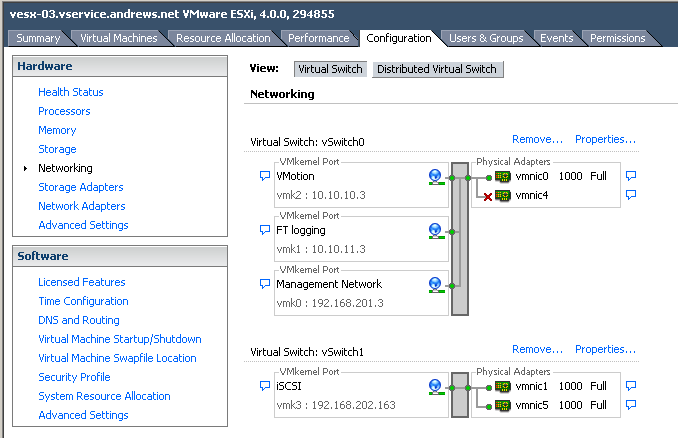Select Networking in the Hardware list
The height and width of the screenshot is (438, 678).
[x=65, y=168]
